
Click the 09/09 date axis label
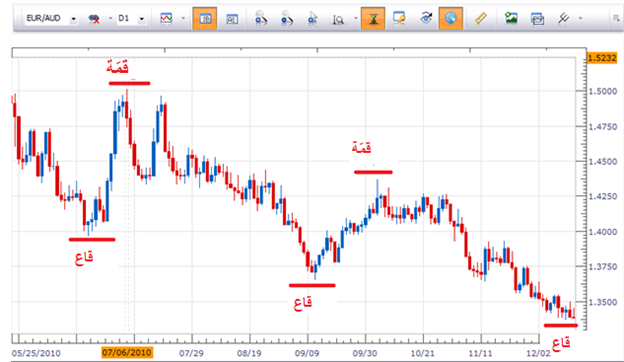click(307, 353)
